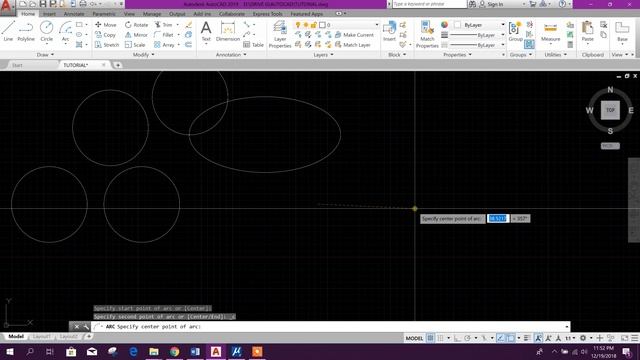The image size is (640, 360).
Task: Click Match Properties tool
Action: (427, 34)
